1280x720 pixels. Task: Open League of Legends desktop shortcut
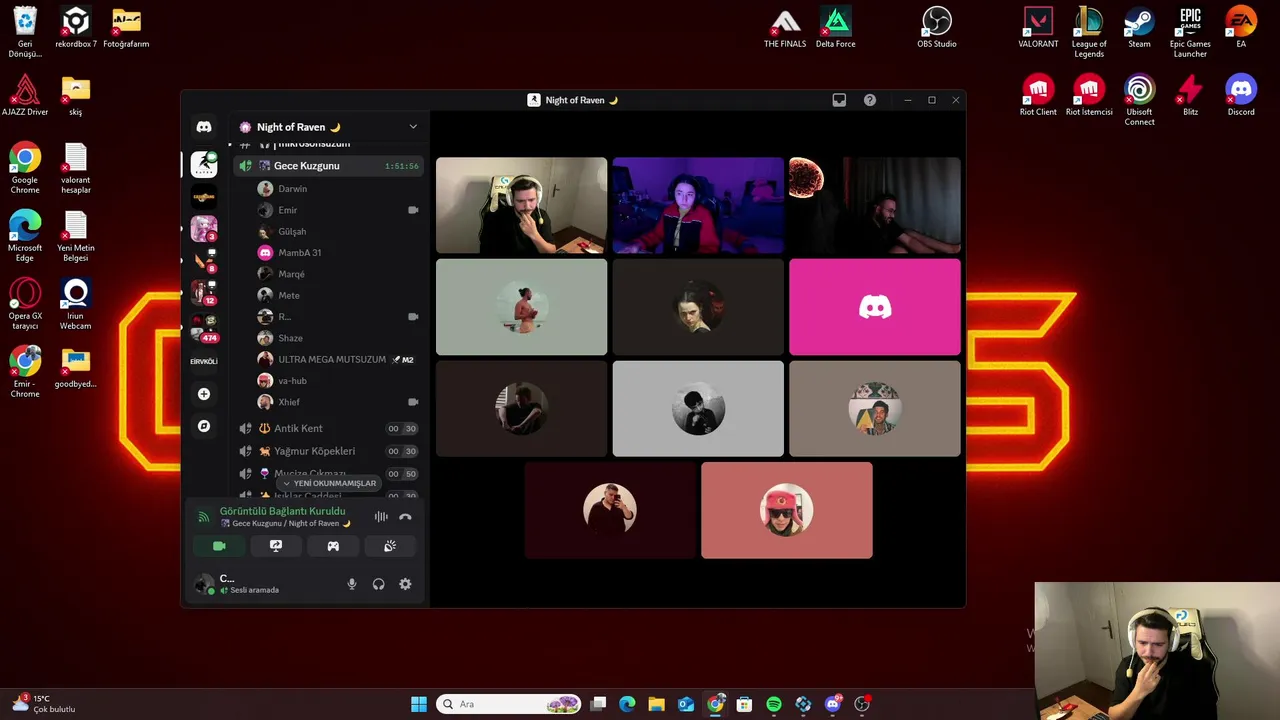(x=1089, y=32)
